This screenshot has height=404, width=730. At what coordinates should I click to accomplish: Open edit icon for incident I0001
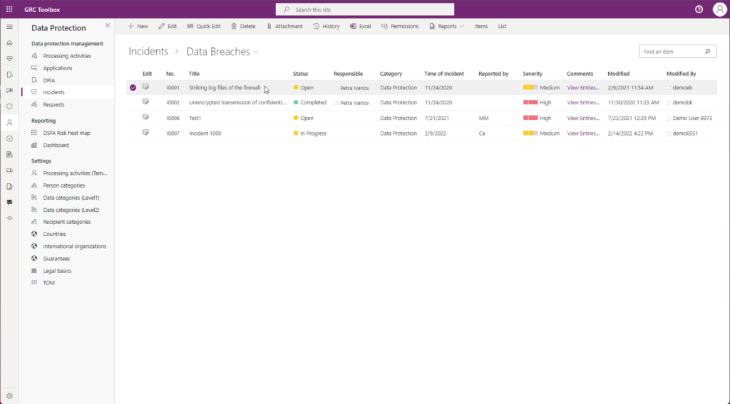pos(146,87)
